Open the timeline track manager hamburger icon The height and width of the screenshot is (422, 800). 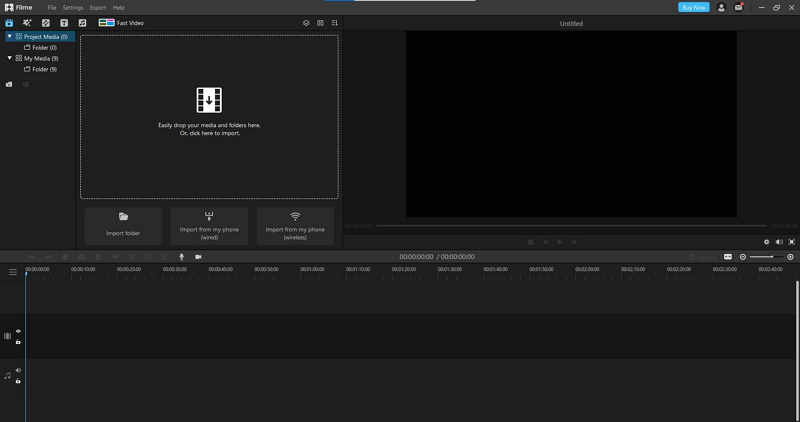[13, 272]
